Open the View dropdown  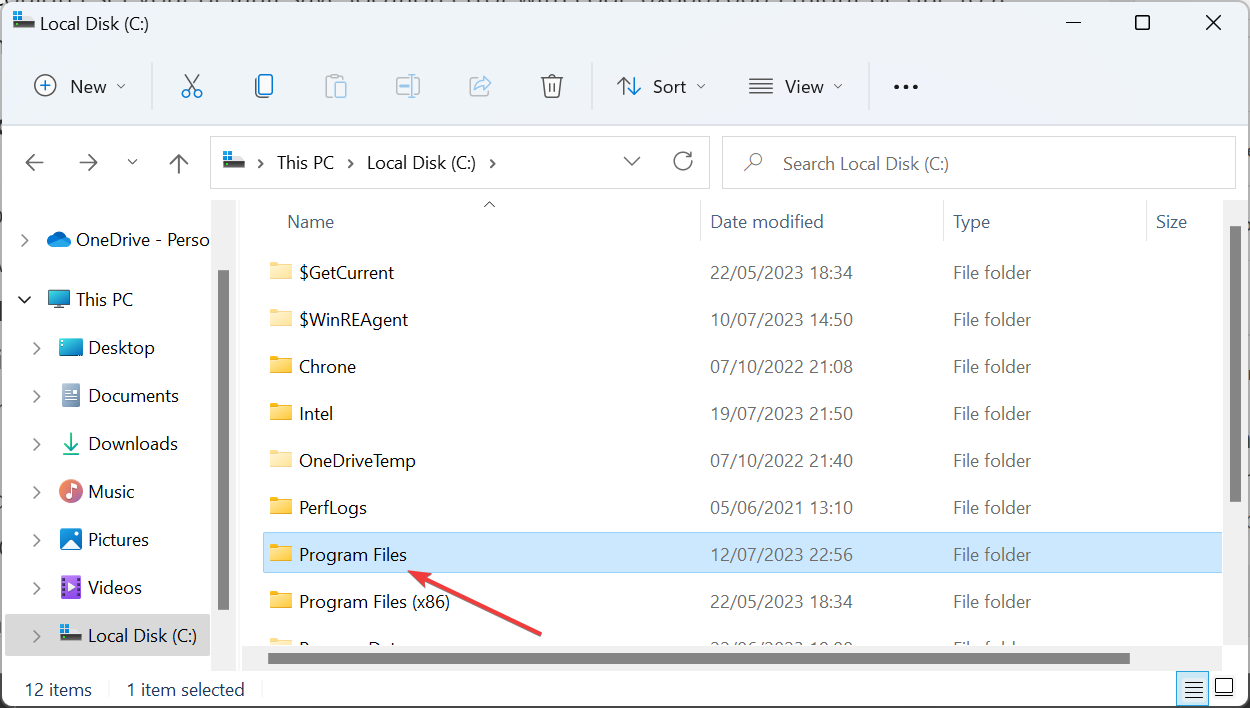[x=796, y=86]
